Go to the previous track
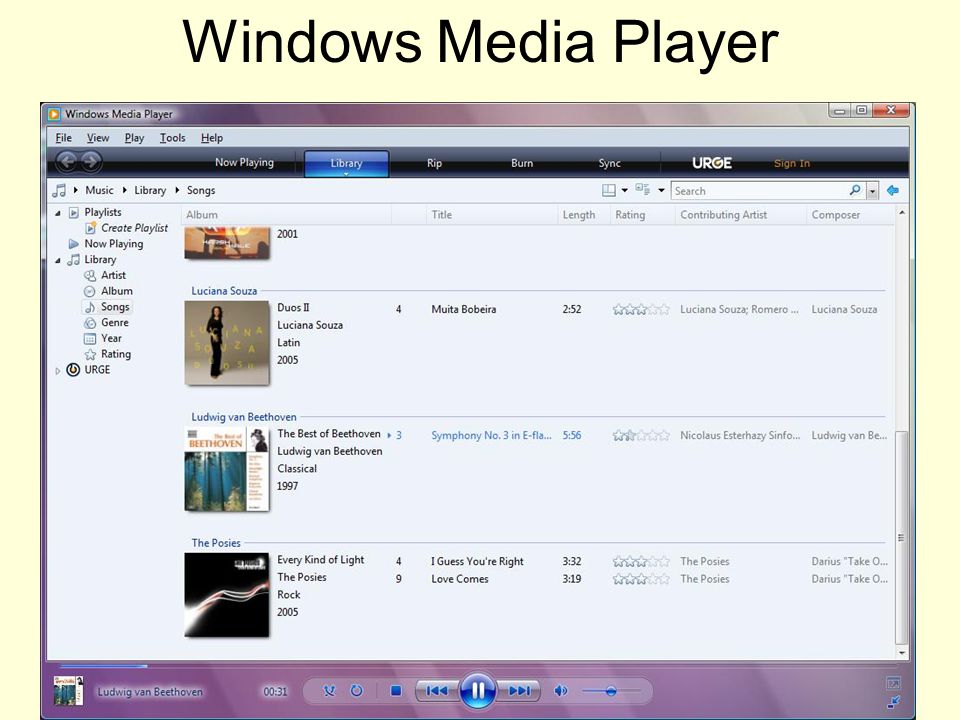The width and height of the screenshot is (960, 720). point(437,691)
